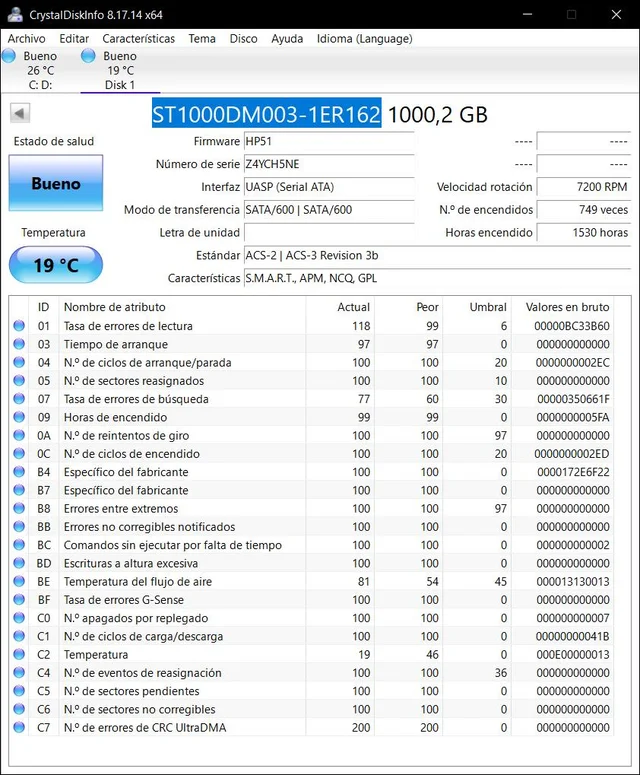Click status orb for attribute 09
The width and height of the screenshot is (640, 775).
[19, 417]
